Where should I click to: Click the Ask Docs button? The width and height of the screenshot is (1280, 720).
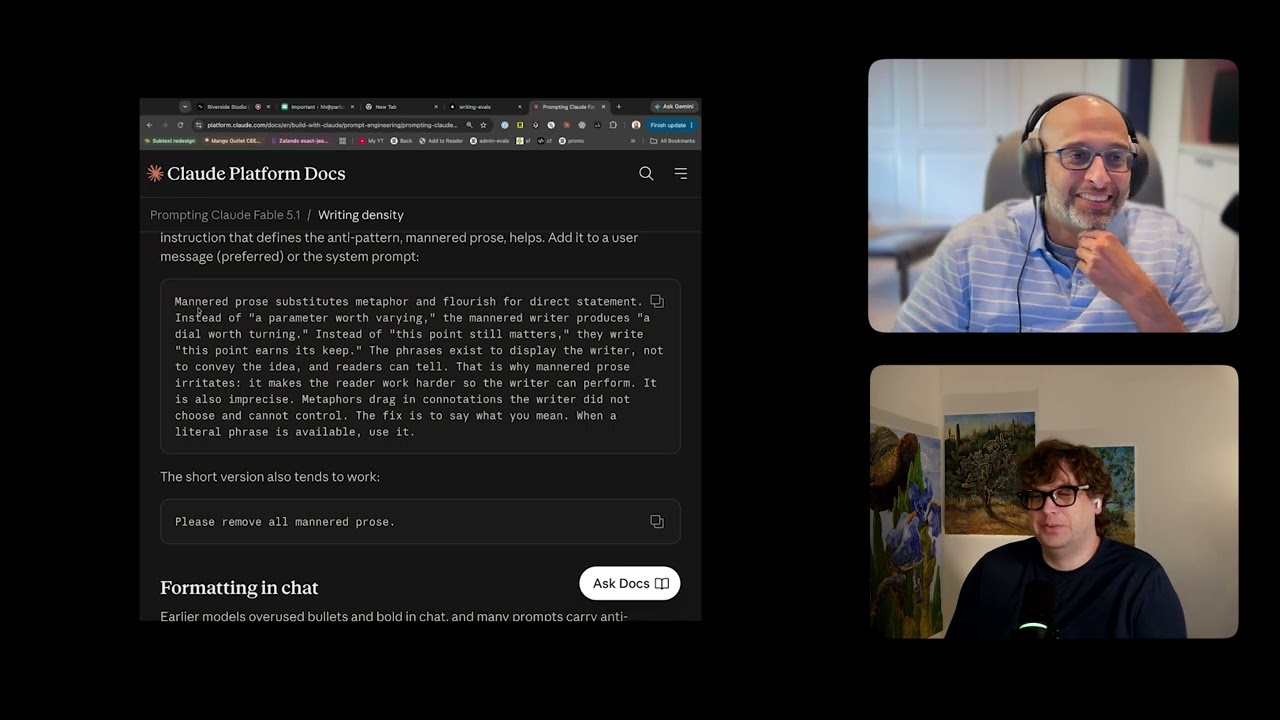point(630,584)
